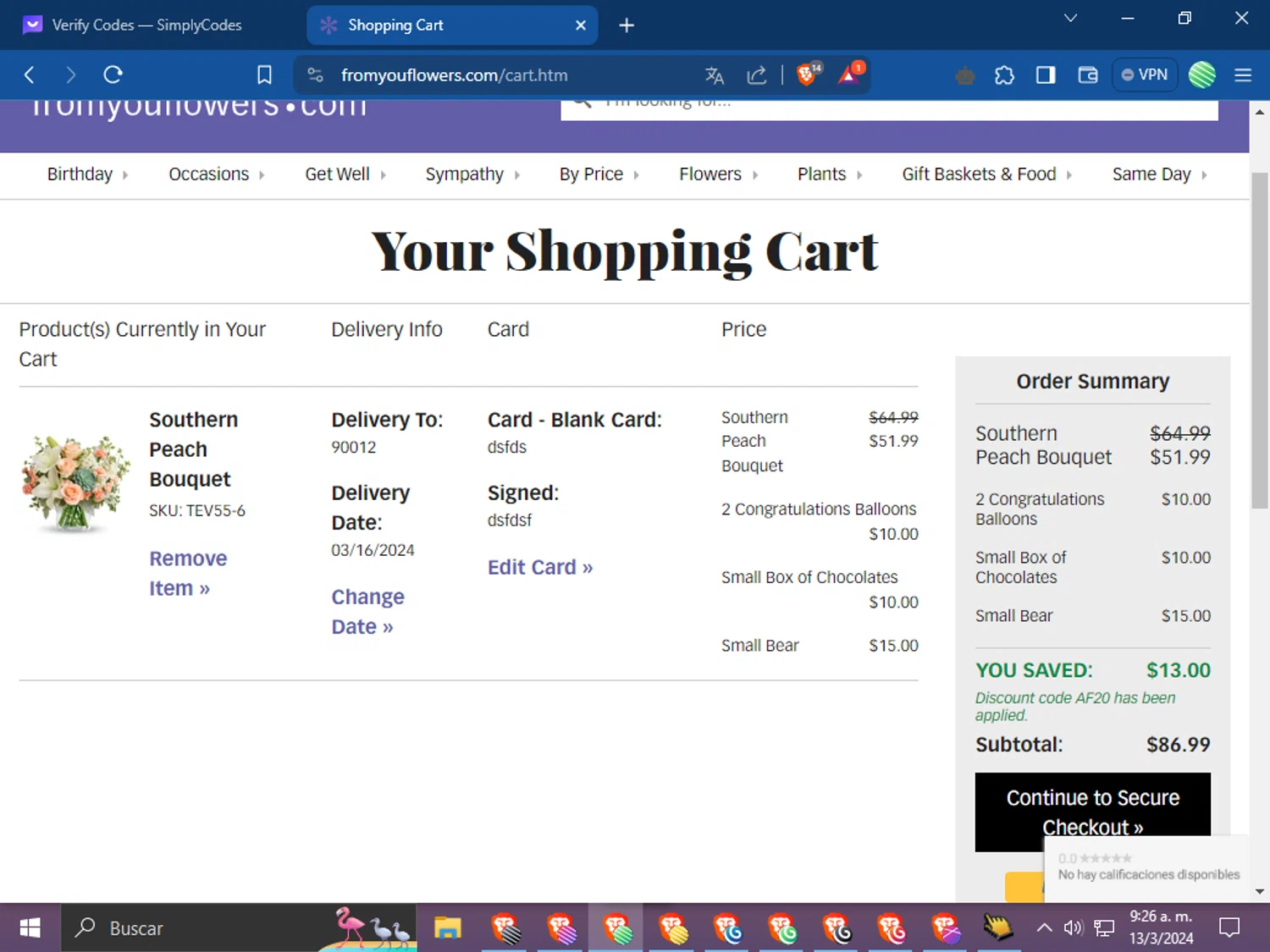Click the address bar URL fromyouflowers.com/cart.htm

coord(454,75)
